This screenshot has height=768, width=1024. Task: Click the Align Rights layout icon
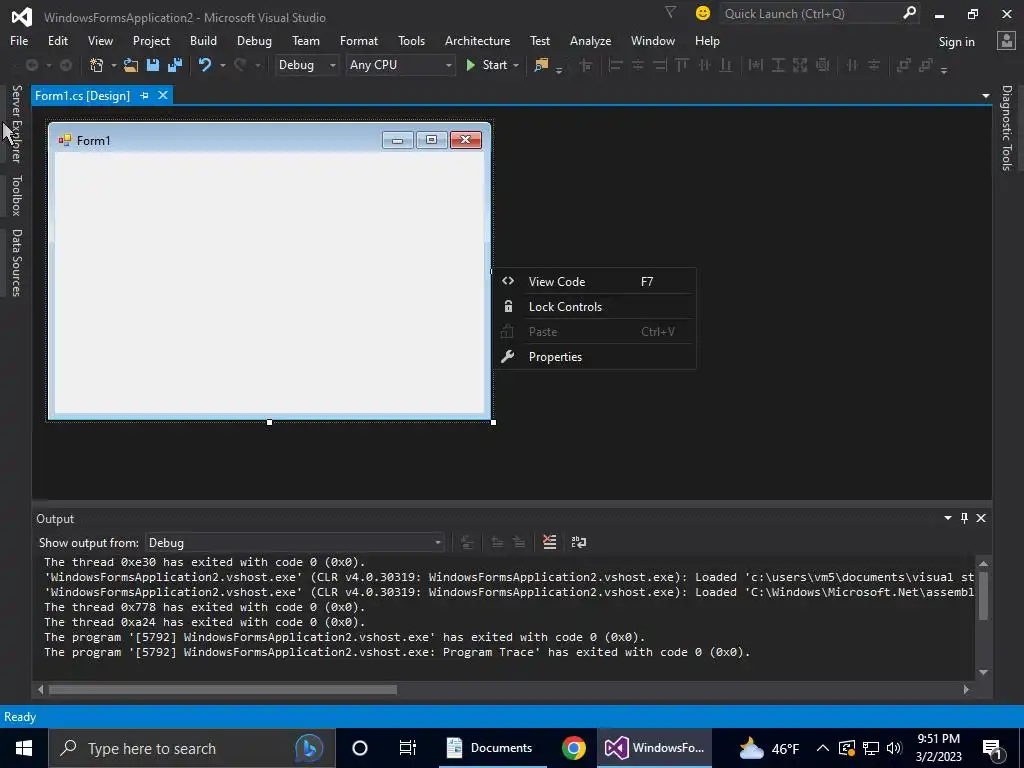[660, 65]
